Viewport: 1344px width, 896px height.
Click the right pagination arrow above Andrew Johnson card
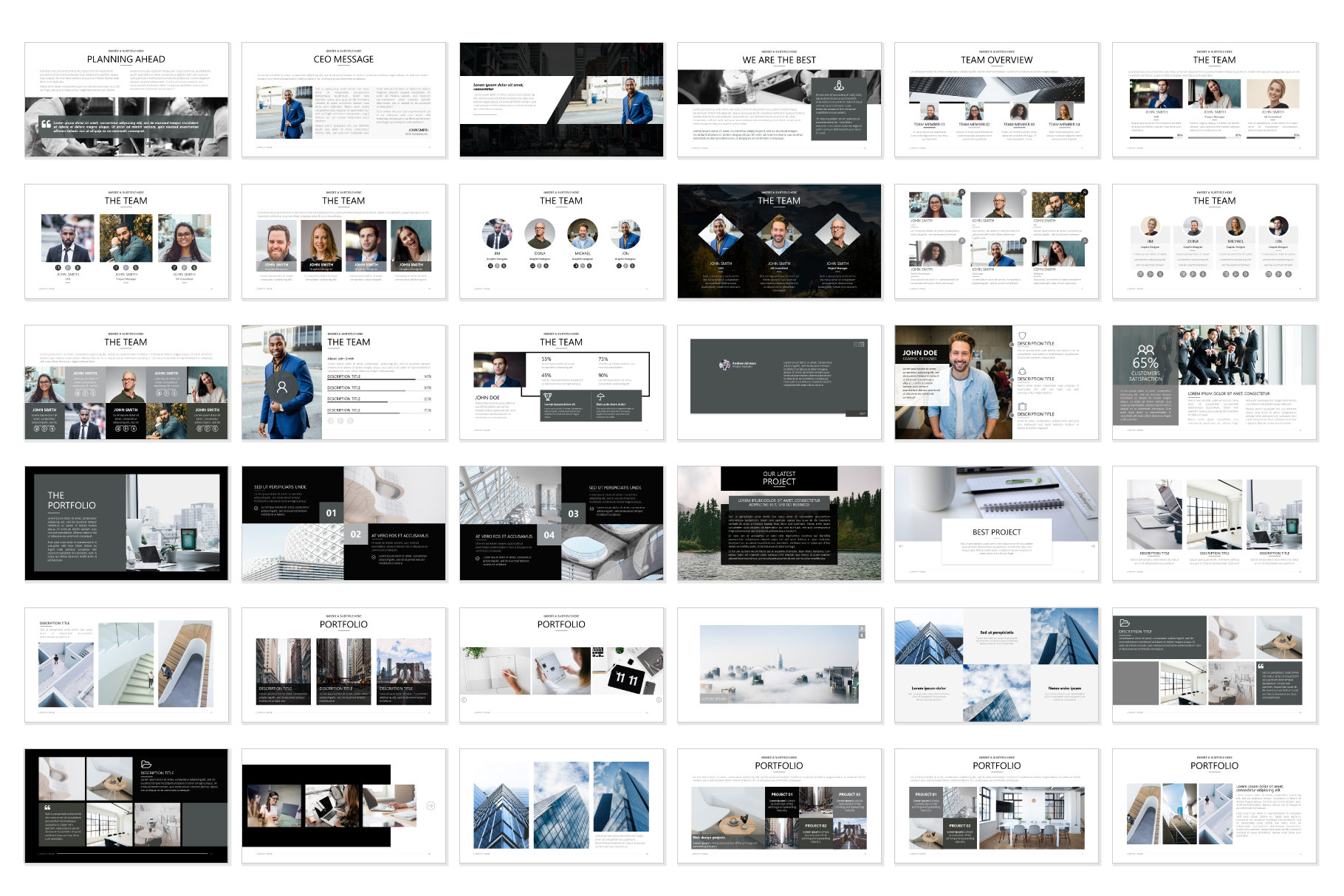pyautogui.click(x=862, y=345)
